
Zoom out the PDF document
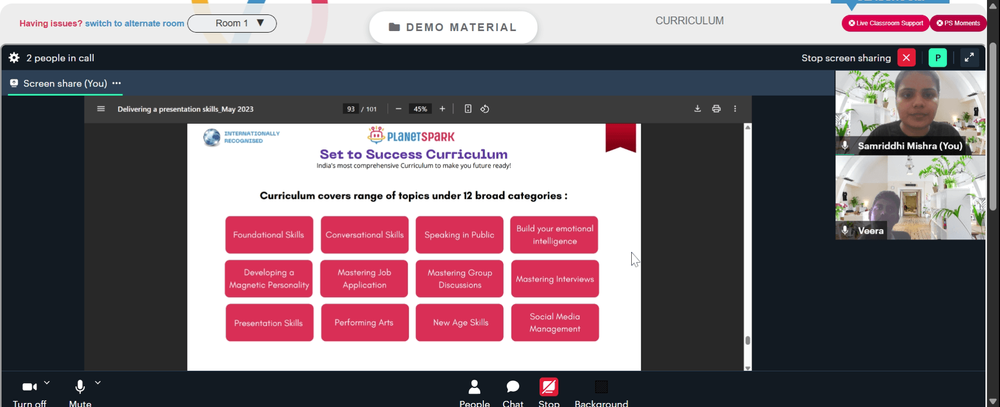399,109
